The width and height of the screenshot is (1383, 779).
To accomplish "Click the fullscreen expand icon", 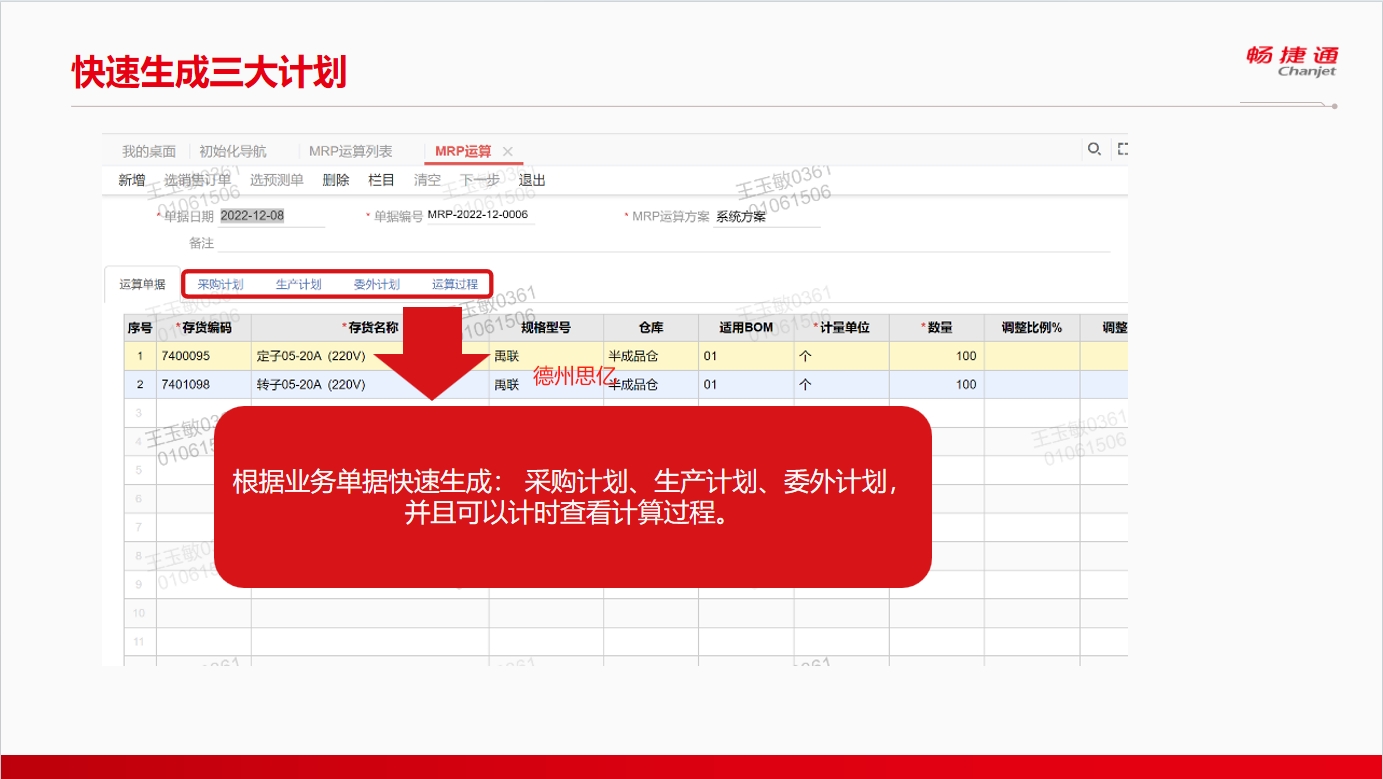I will coord(1123,149).
